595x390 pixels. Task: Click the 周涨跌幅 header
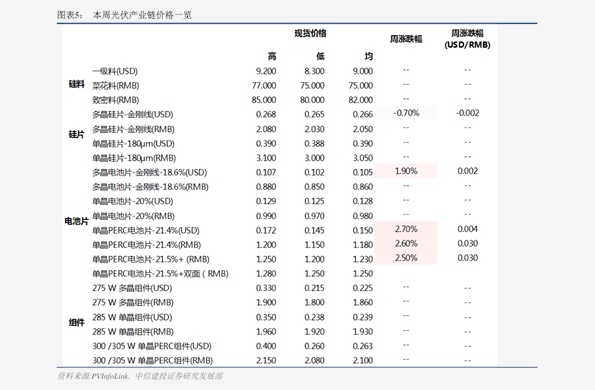[x=406, y=39]
